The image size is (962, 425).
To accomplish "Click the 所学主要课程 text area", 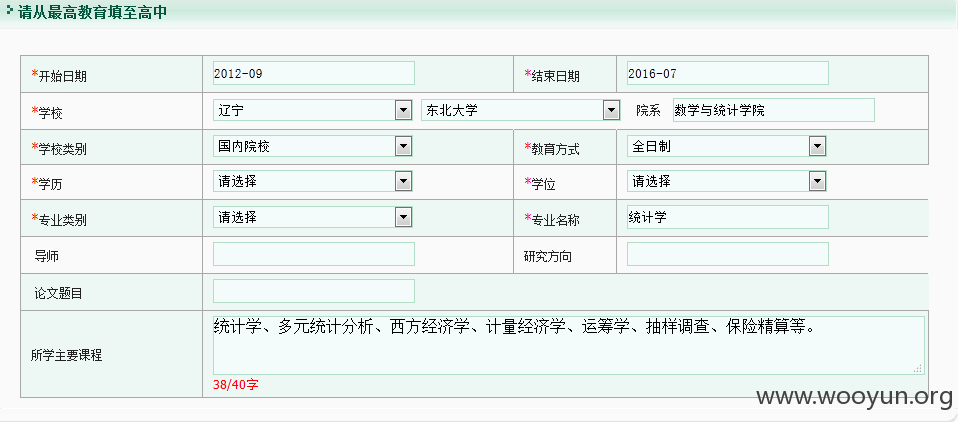I will pyautogui.click(x=569, y=345).
